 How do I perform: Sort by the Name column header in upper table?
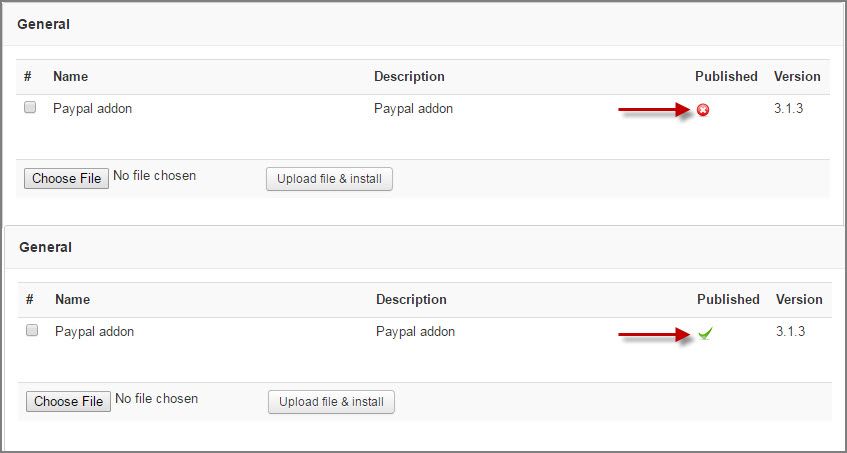pos(70,77)
